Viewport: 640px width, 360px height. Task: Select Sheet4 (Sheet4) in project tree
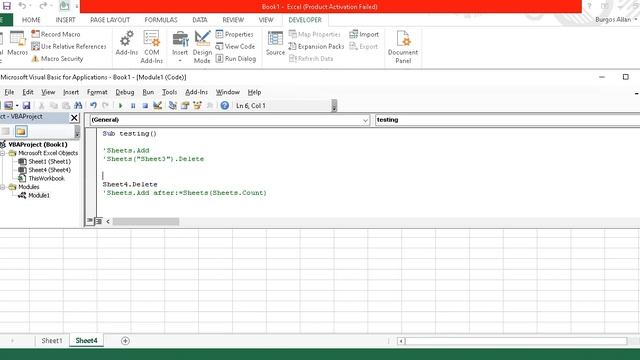point(44,170)
